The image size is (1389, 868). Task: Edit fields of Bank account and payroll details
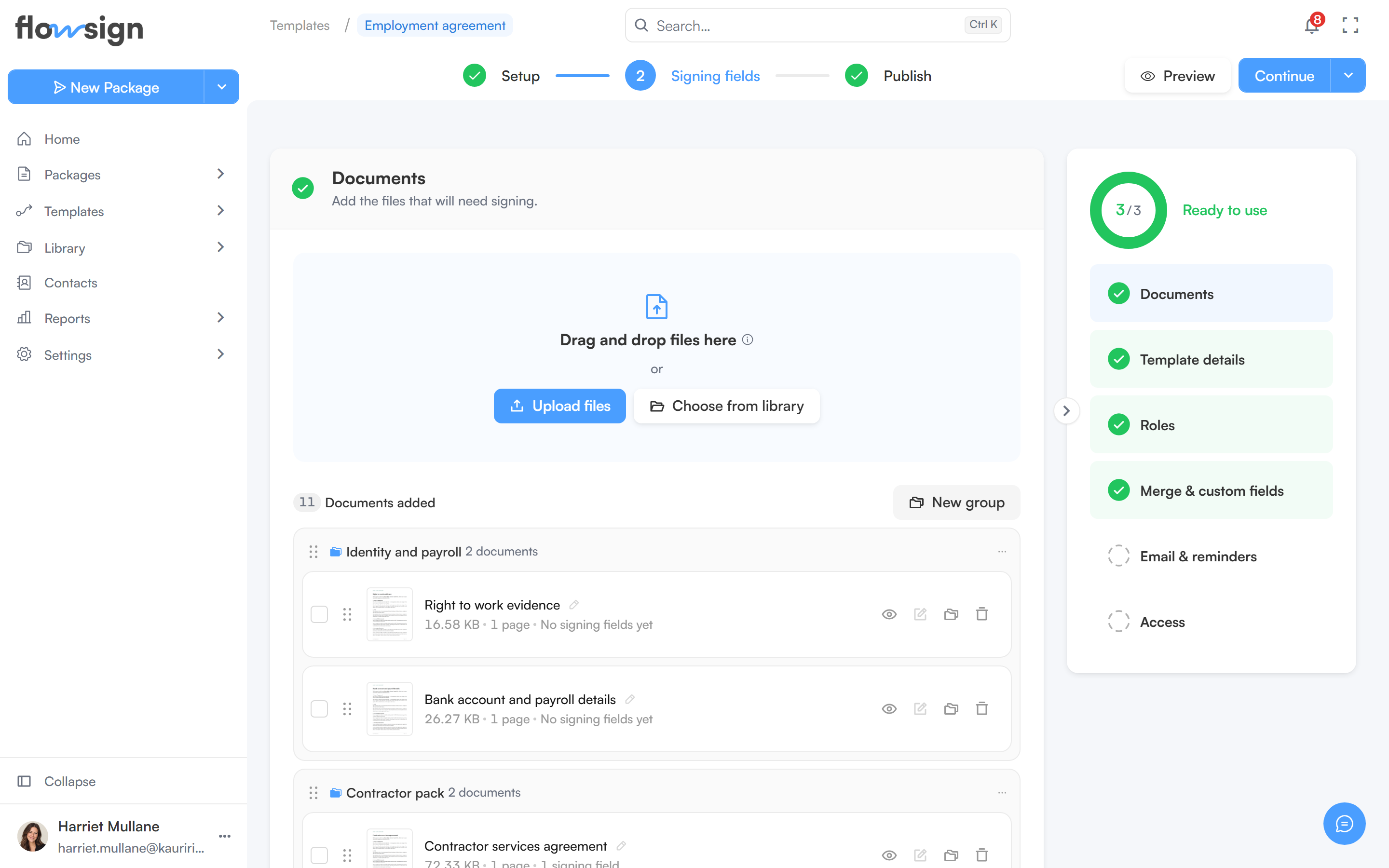(920, 709)
